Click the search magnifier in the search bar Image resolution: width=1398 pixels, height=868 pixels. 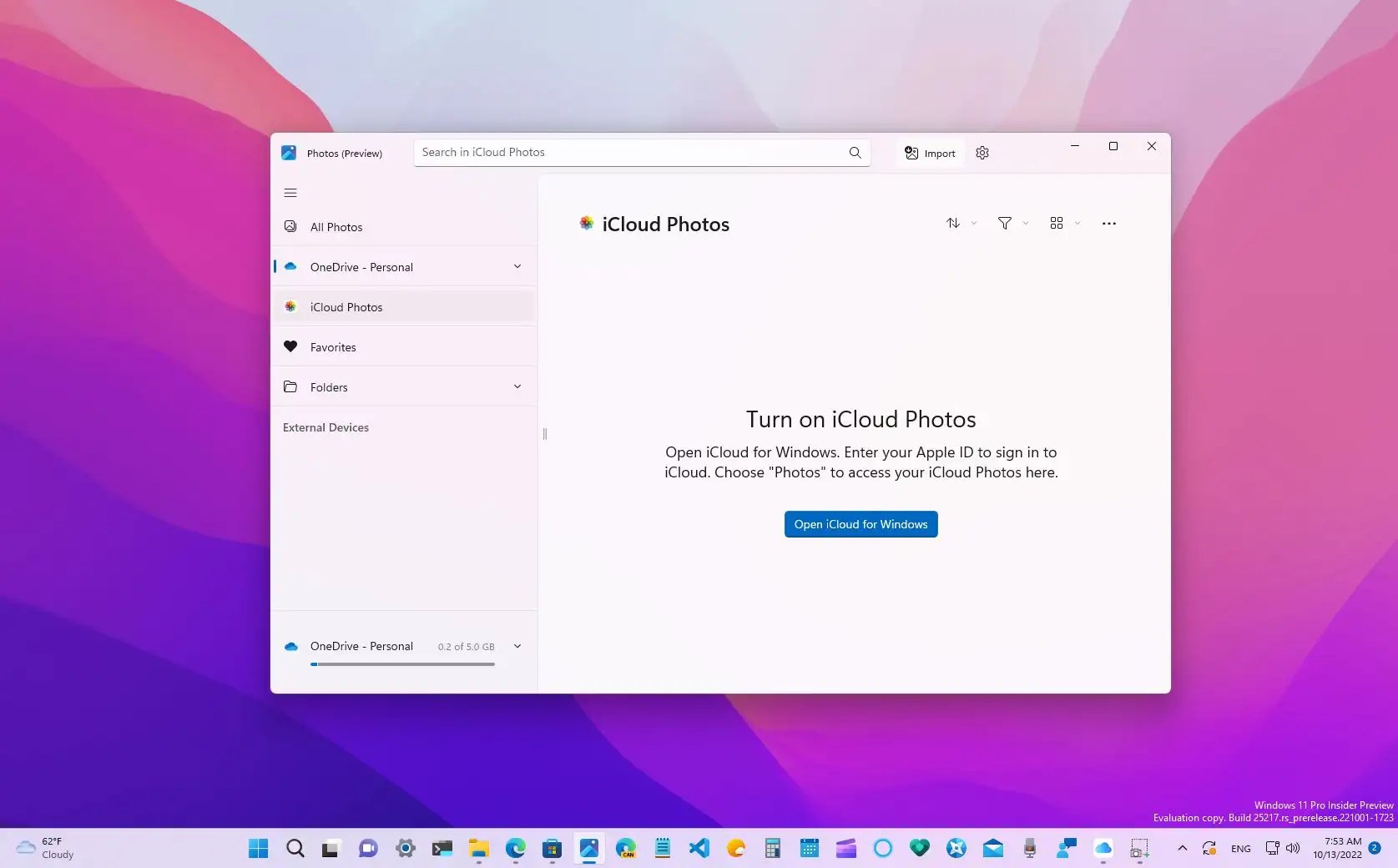click(x=854, y=152)
